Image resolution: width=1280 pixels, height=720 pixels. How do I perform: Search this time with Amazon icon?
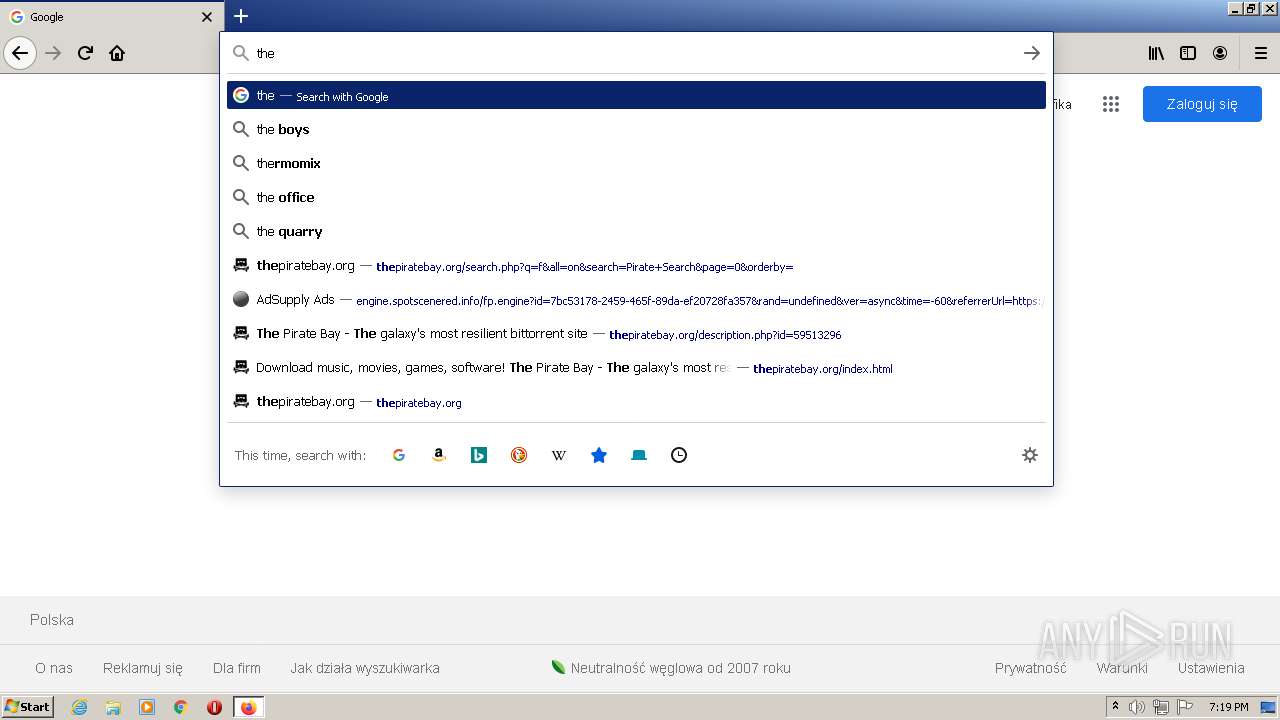pyautogui.click(x=439, y=455)
